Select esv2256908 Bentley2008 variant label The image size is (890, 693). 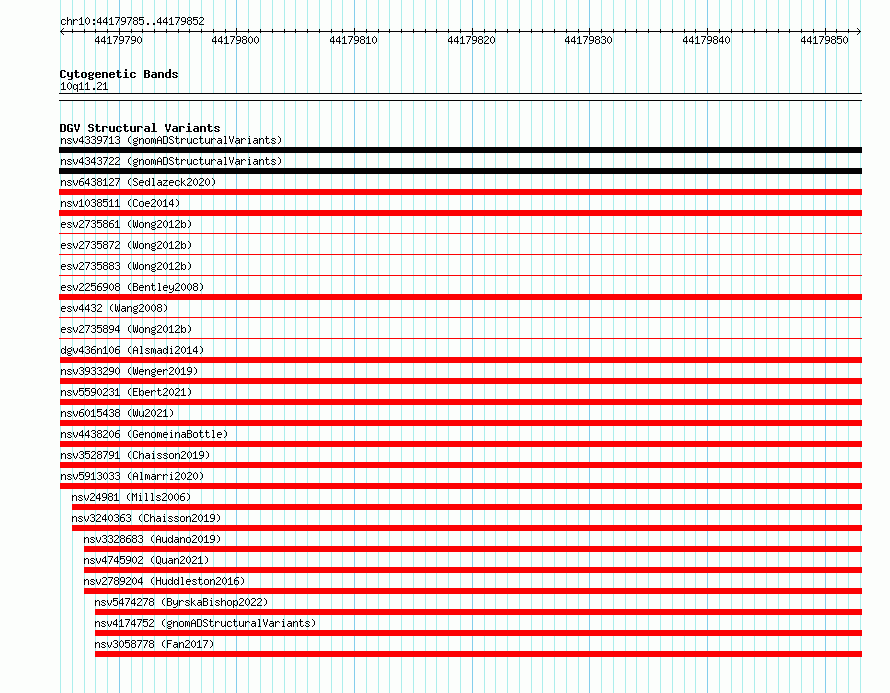tap(132, 287)
